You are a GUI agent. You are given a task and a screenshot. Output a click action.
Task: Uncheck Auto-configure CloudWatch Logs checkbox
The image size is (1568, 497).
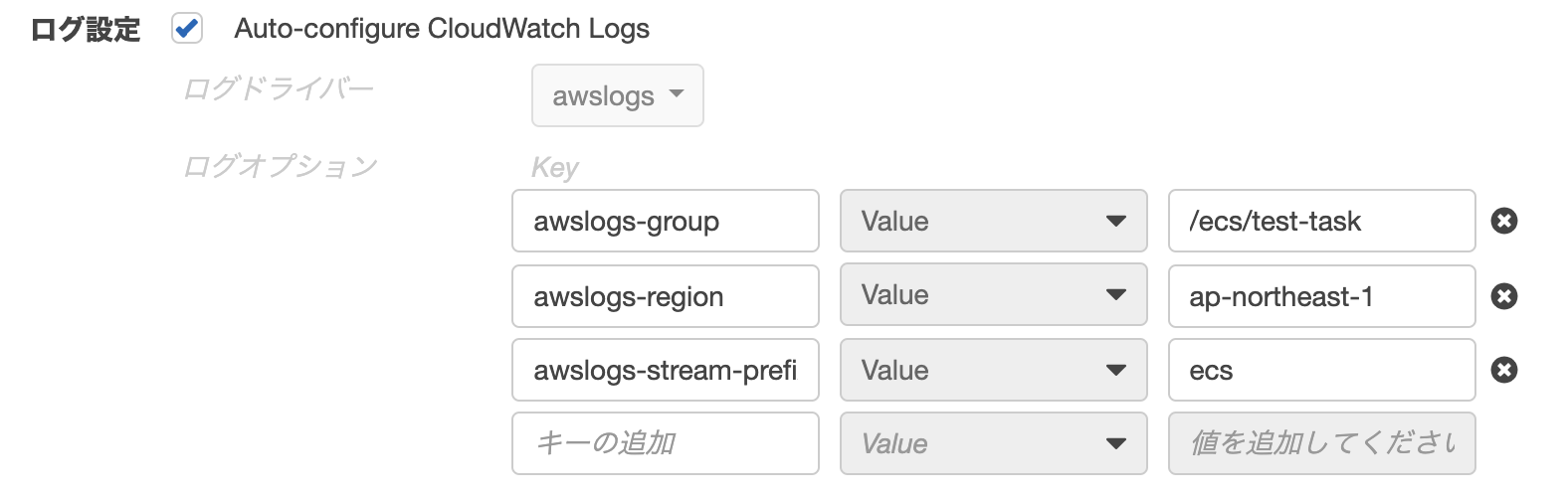187,29
